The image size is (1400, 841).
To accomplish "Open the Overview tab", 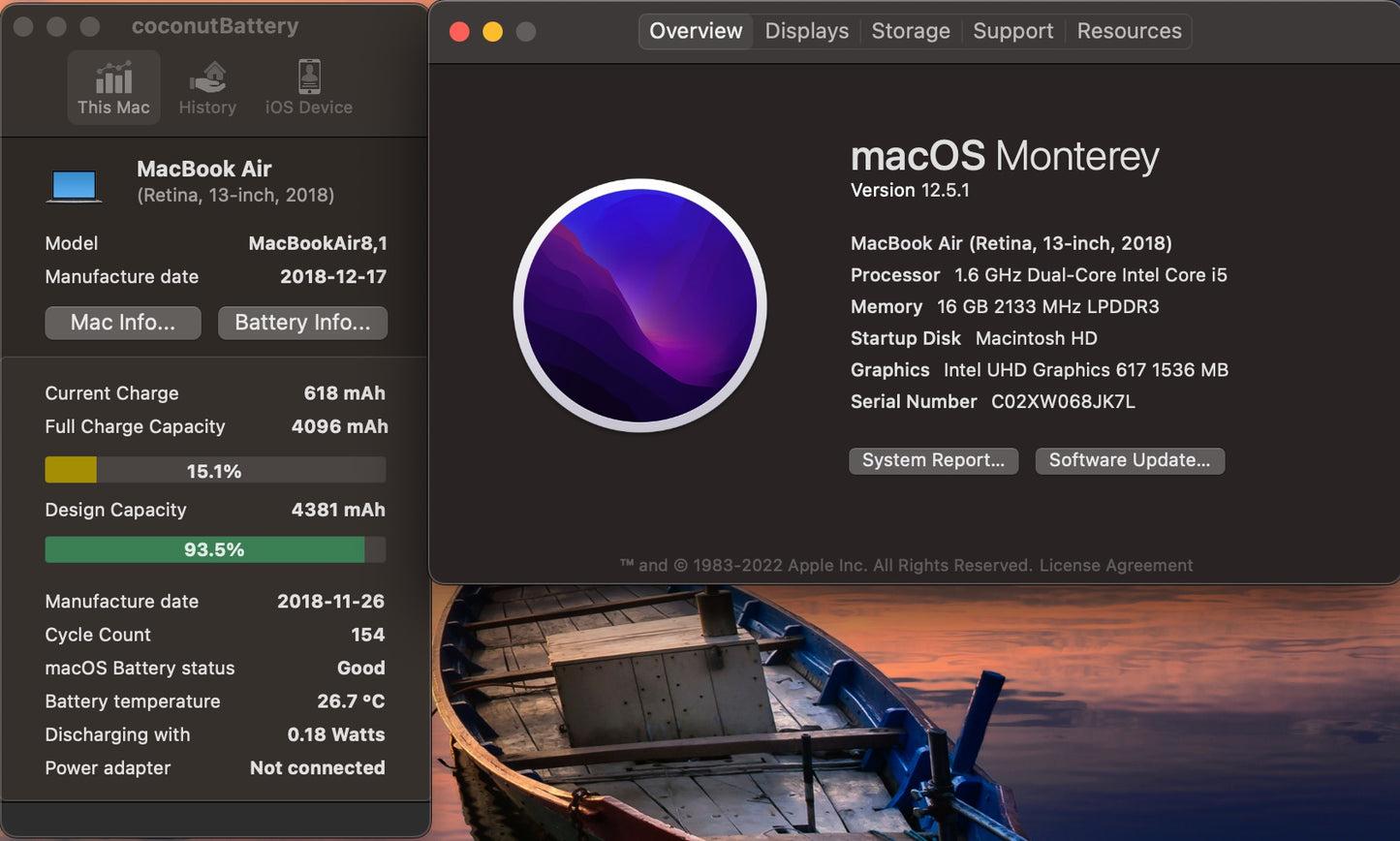I will click(695, 31).
